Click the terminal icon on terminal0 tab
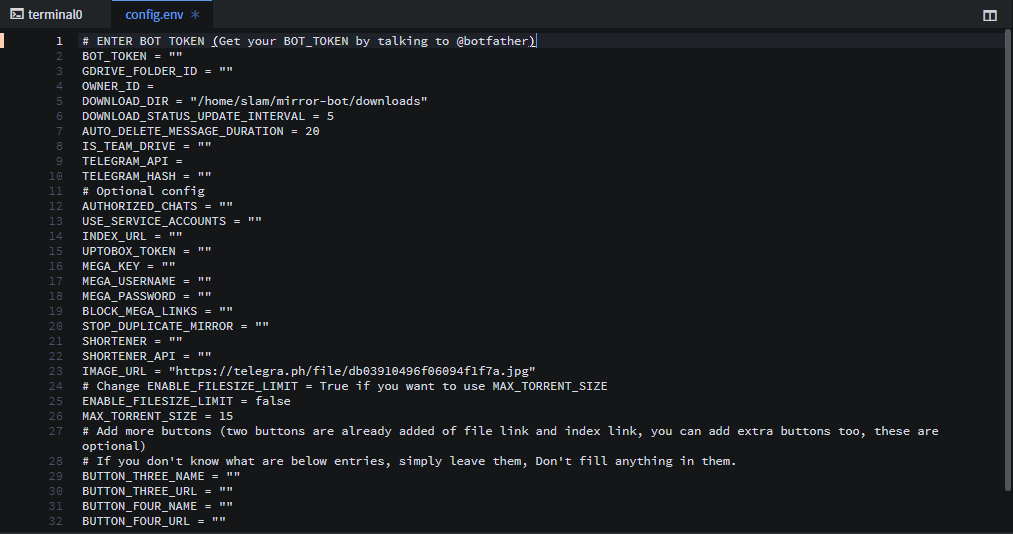The height and width of the screenshot is (534, 1013). pyautogui.click(x=17, y=15)
